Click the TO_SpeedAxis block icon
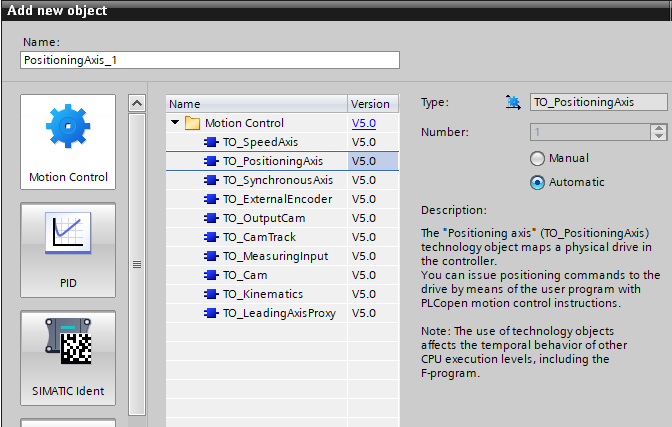Image resolution: width=672 pixels, height=427 pixels. (211, 142)
